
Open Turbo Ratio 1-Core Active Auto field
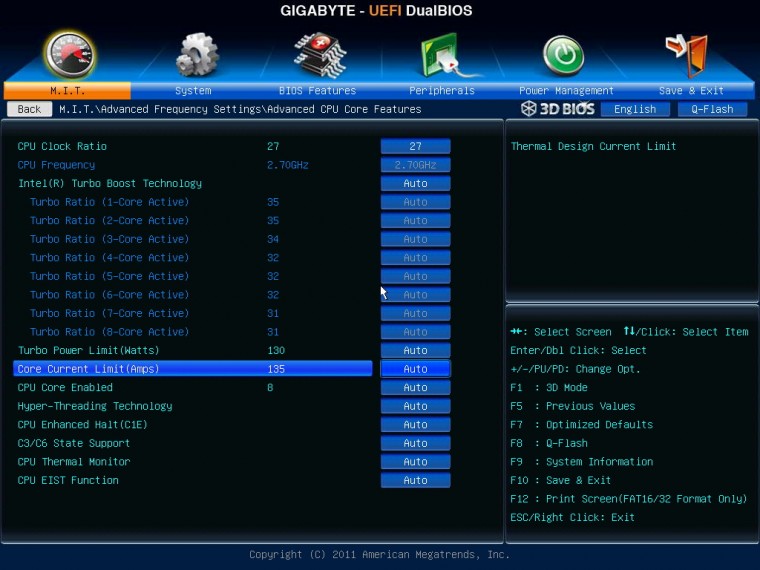[x=415, y=202]
